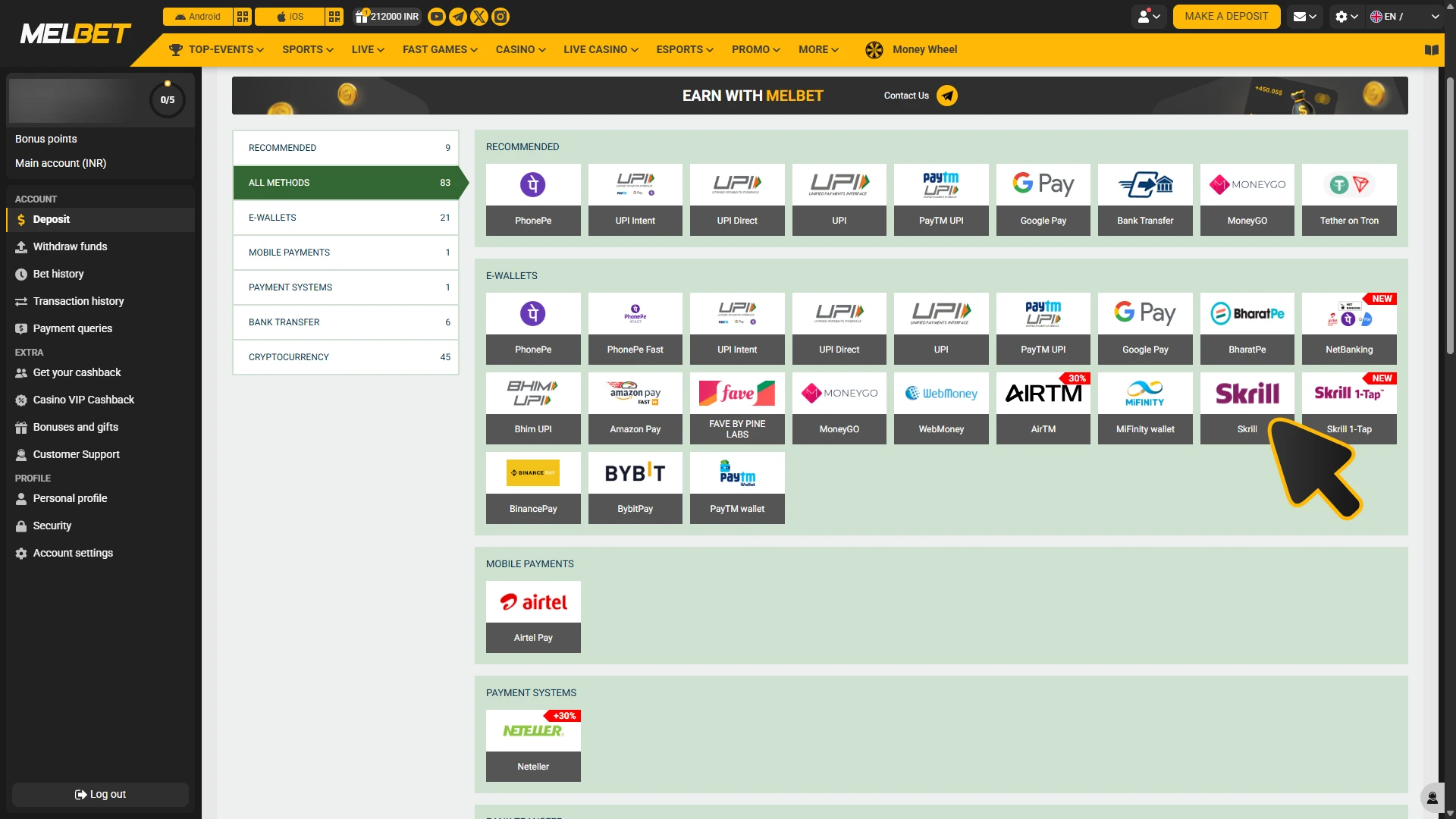Viewport: 1456px width, 819px height.
Task: Open the Casino dropdown menu
Action: 521,50
